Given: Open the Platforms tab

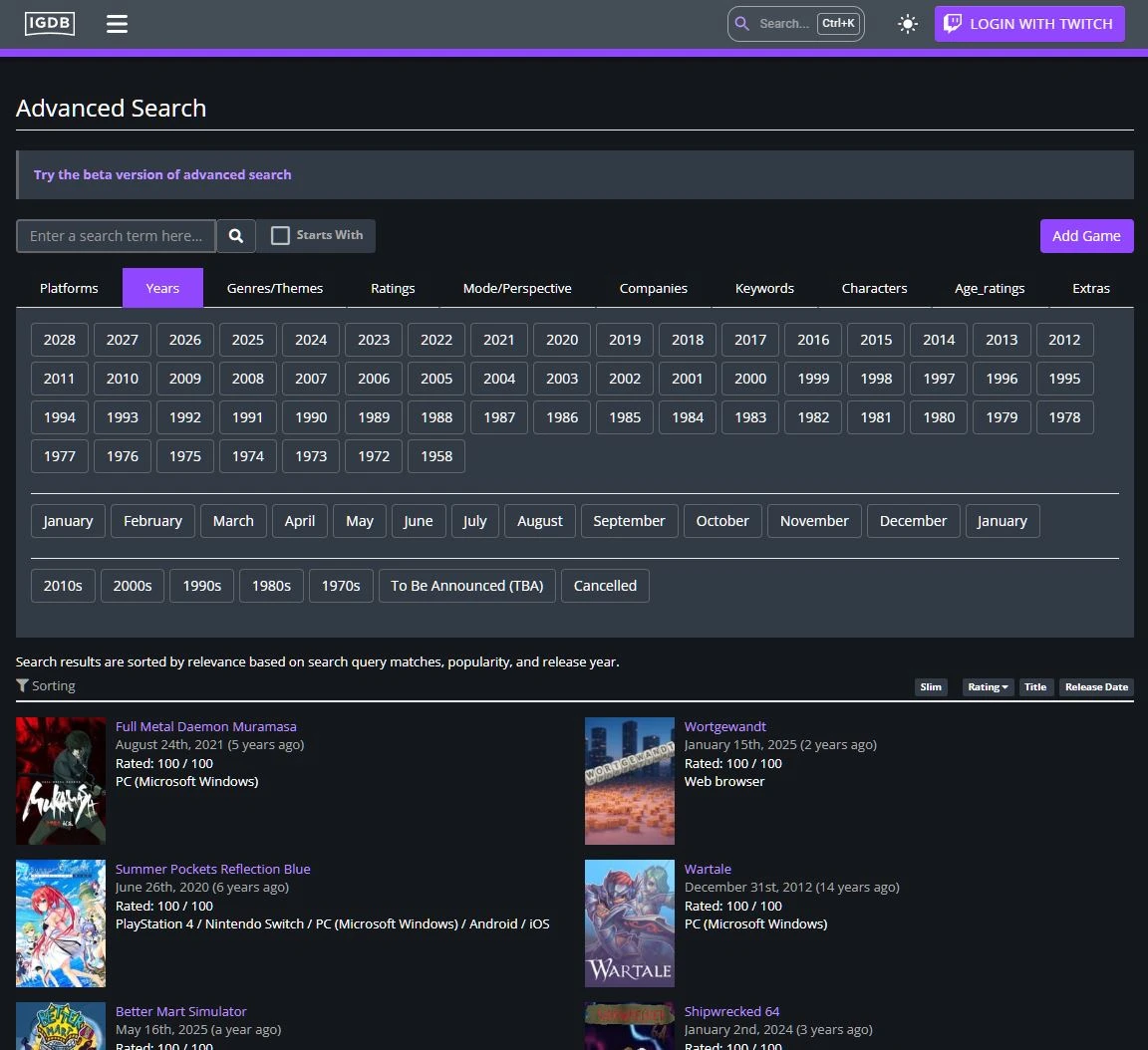Looking at the screenshot, I should pyautogui.click(x=69, y=288).
